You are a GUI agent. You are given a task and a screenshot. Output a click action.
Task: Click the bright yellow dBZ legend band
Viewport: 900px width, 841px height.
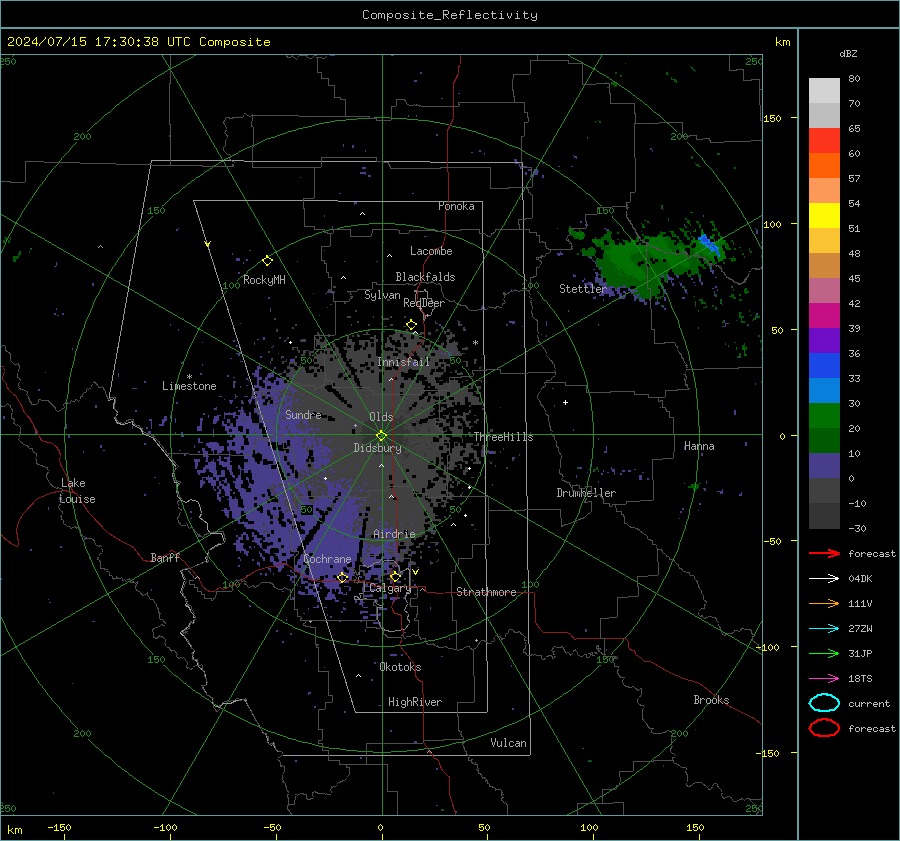point(824,216)
